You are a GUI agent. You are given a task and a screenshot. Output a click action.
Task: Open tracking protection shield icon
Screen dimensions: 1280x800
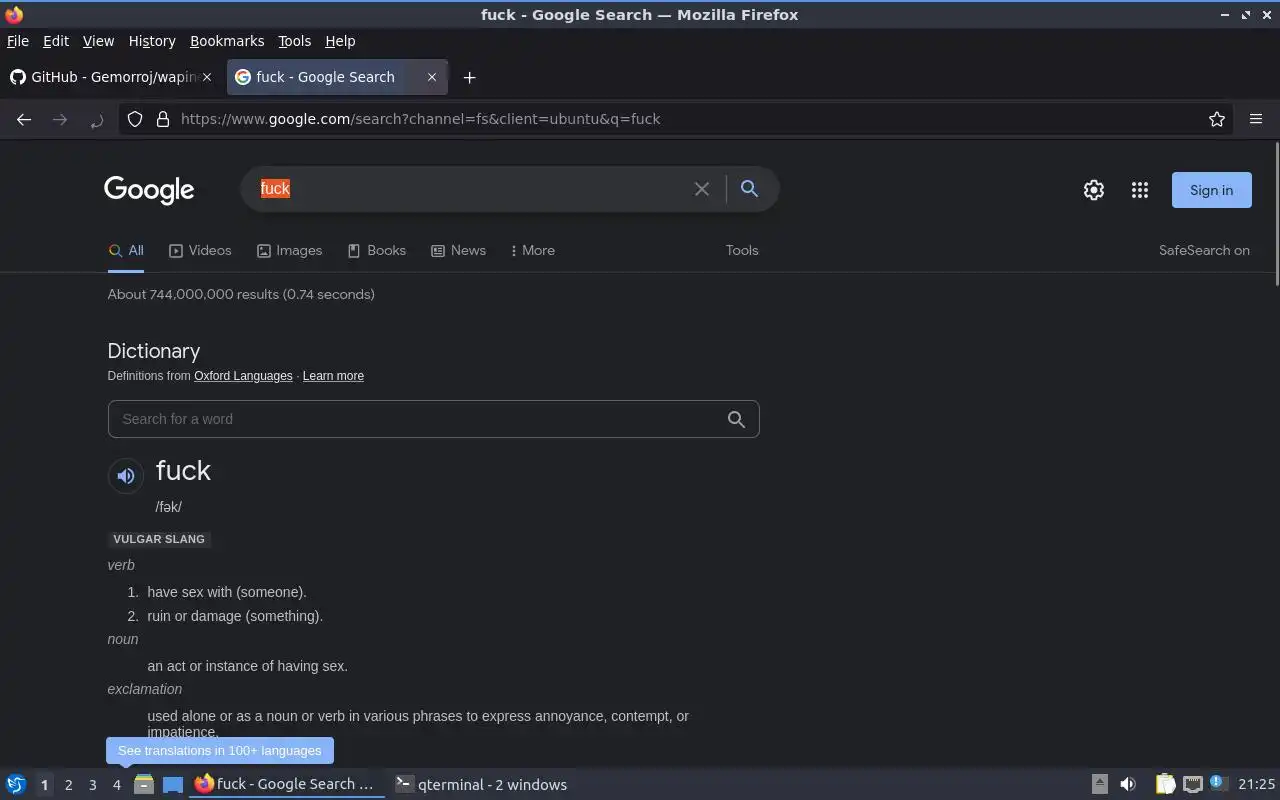tap(135, 119)
